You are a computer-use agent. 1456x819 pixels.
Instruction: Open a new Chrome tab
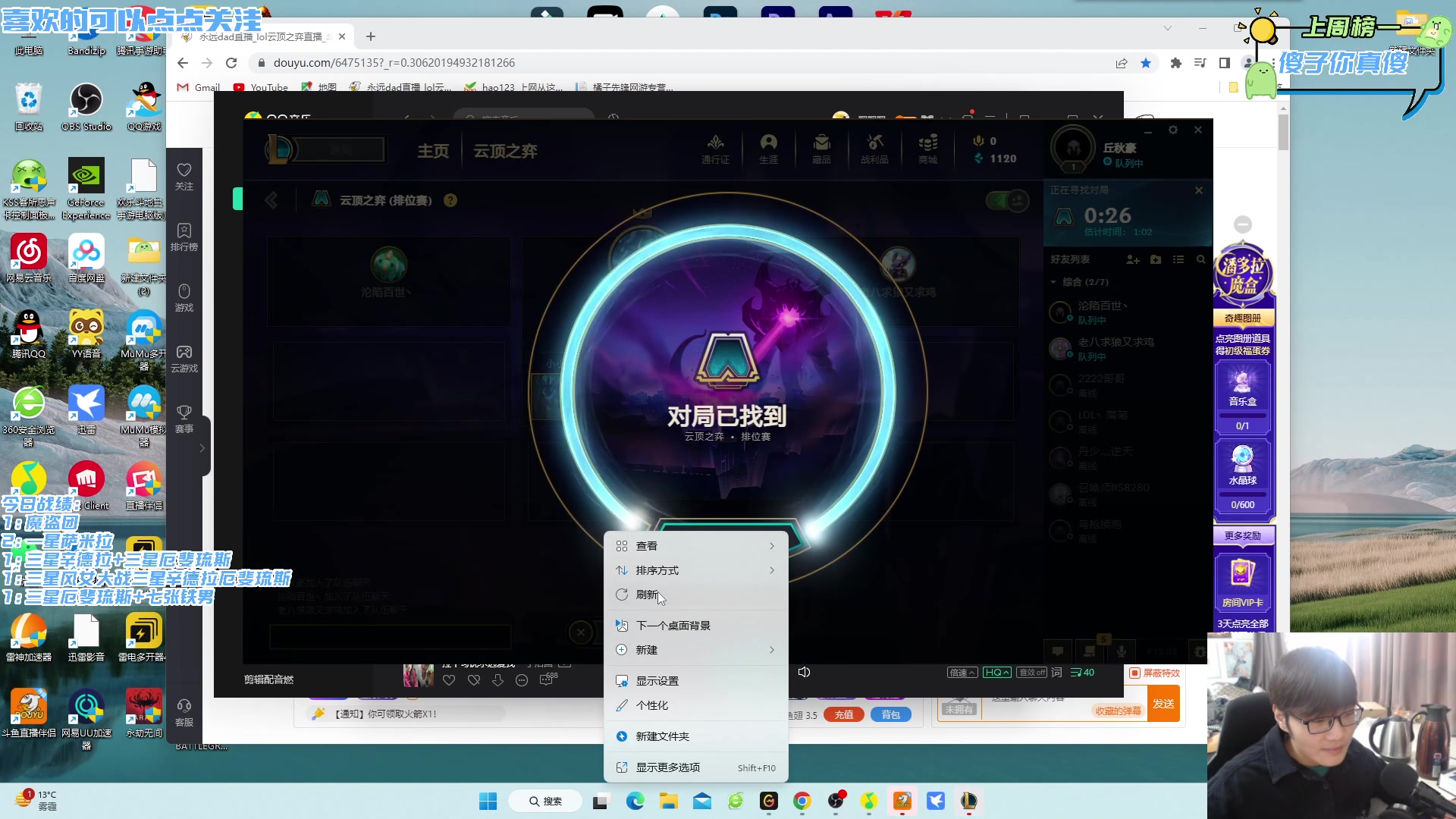pos(371,36)
